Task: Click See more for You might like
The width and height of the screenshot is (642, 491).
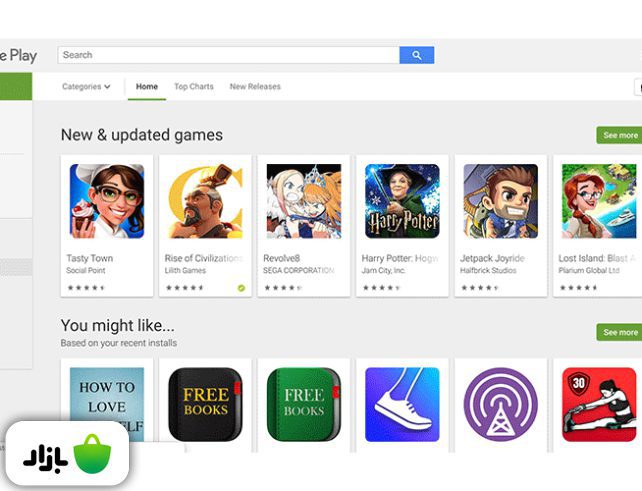Action: (x=619, y=332)
